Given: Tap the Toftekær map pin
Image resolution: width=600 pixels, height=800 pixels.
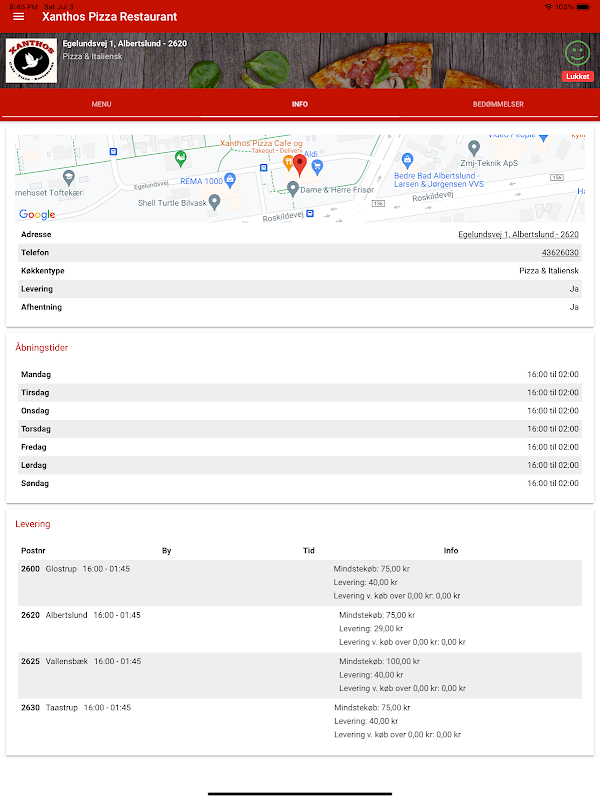Looking at the screenshot, I should [x=69, y=178].
